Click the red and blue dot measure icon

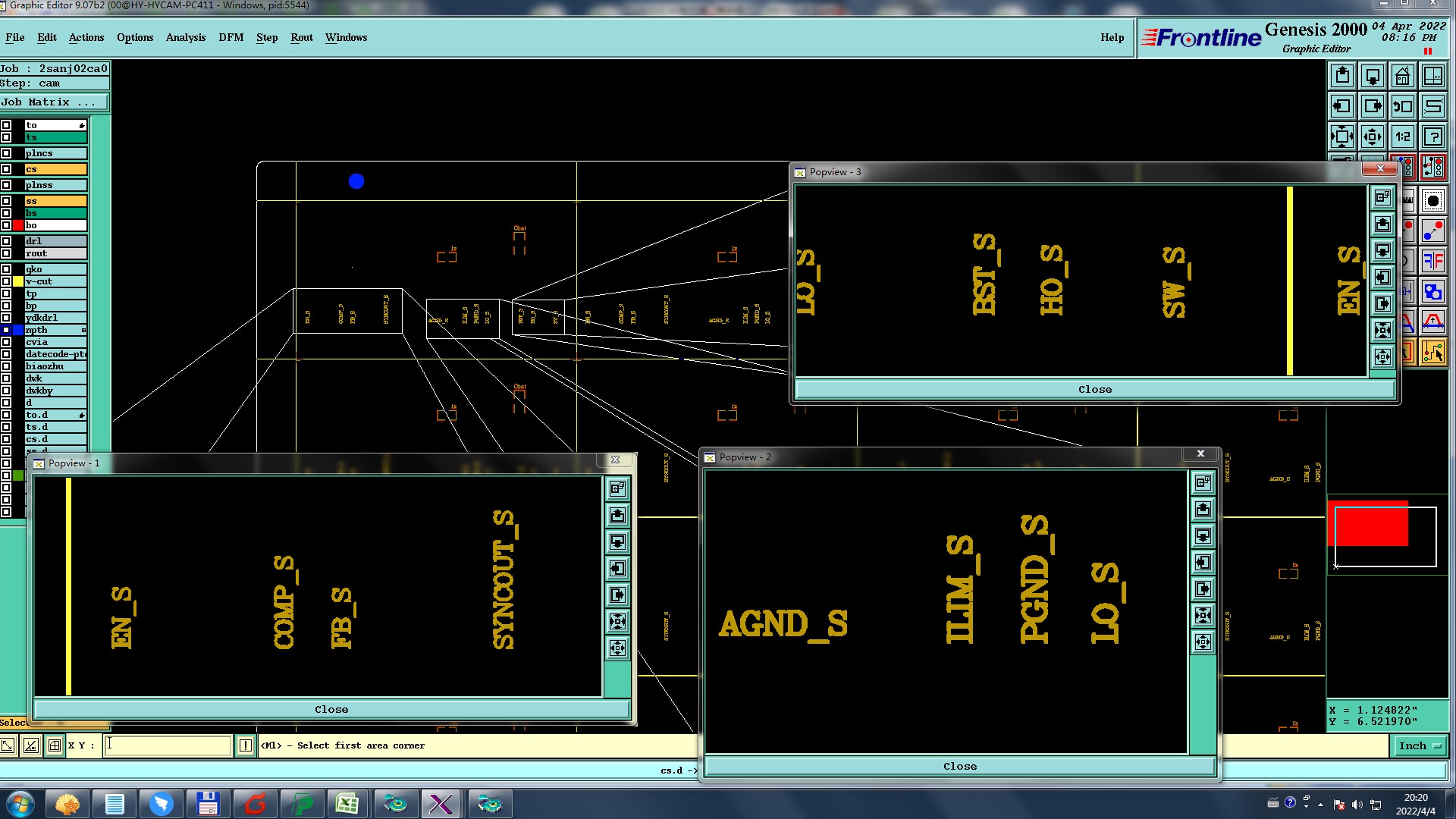1433,231
